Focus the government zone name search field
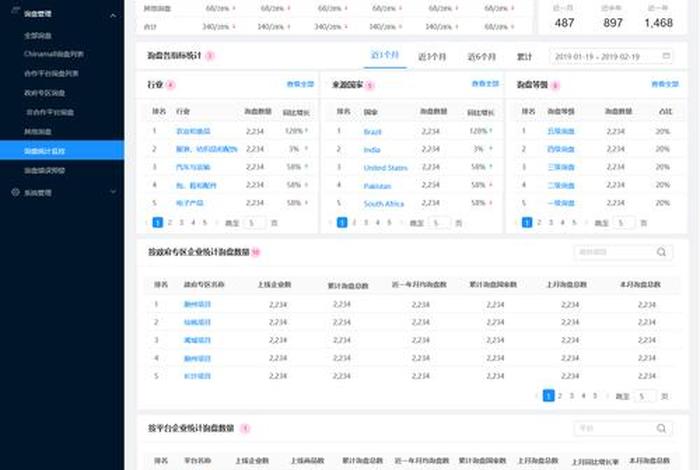Screen dimensions: 700x470 (623, 252)
